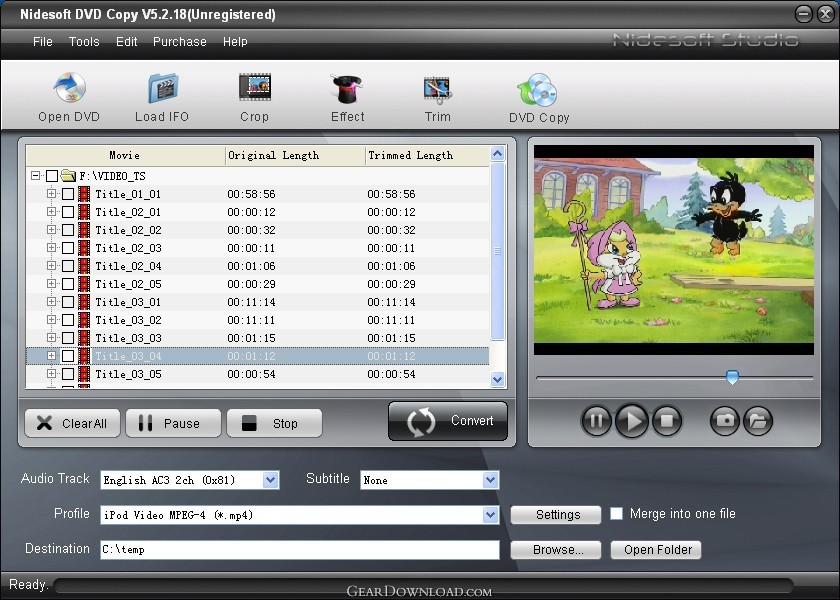Click the 00:58:56 original length of Title_01_01
This screenshot has height=600, width=840.
tap(251, 194)
